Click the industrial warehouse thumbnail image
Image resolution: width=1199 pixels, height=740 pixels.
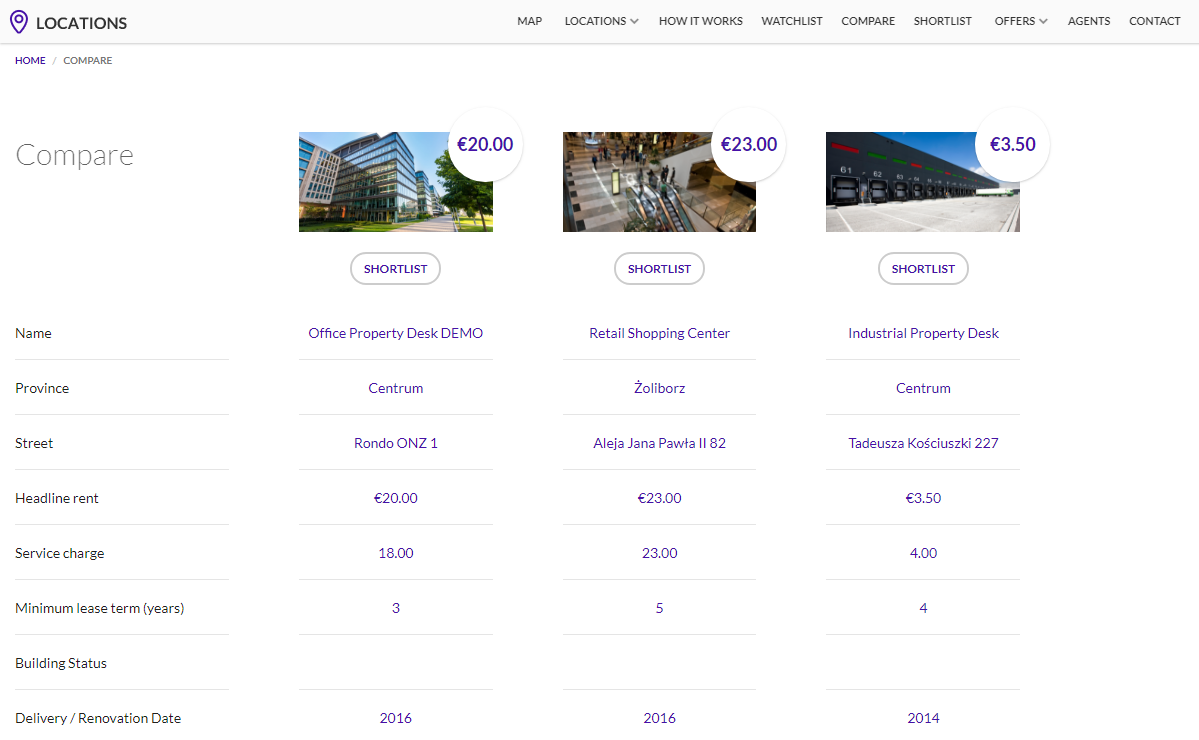(923, 182)
